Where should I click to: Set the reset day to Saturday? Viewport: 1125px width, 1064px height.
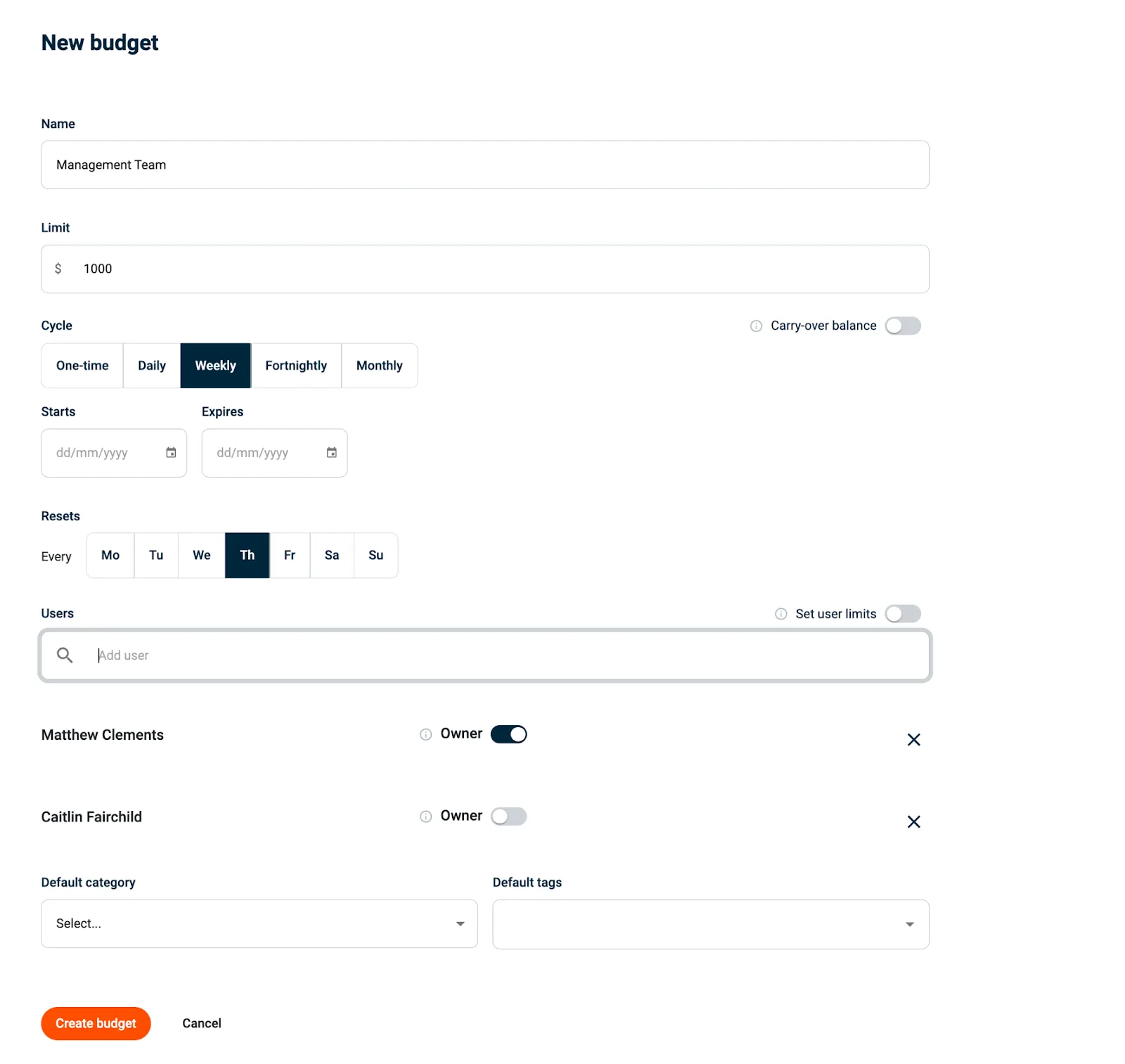[x=331, y=555]
